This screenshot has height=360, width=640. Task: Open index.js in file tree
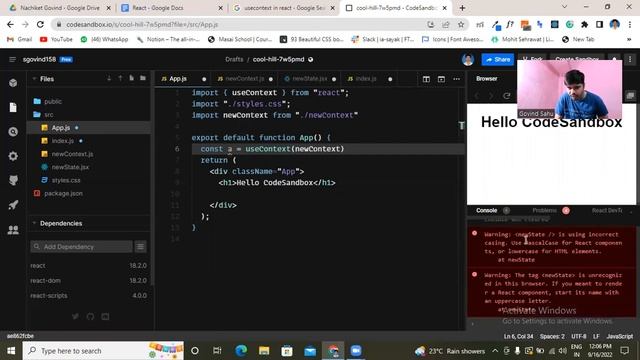click(62, 141)
